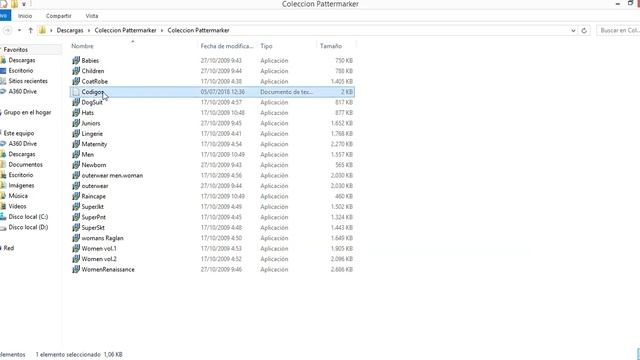Open Música in navigation pane

tap(18, 196)
